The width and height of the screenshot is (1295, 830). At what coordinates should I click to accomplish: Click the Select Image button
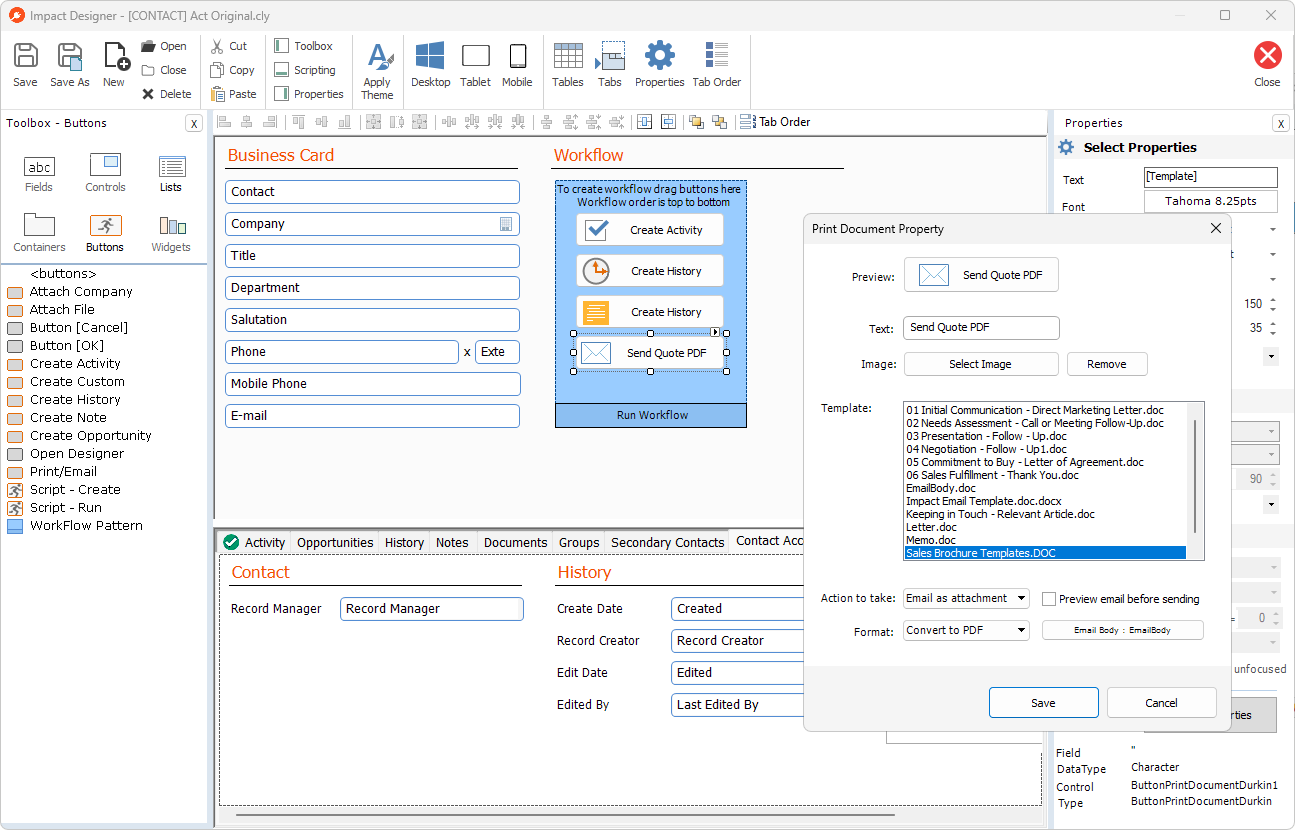coord(980,364)
